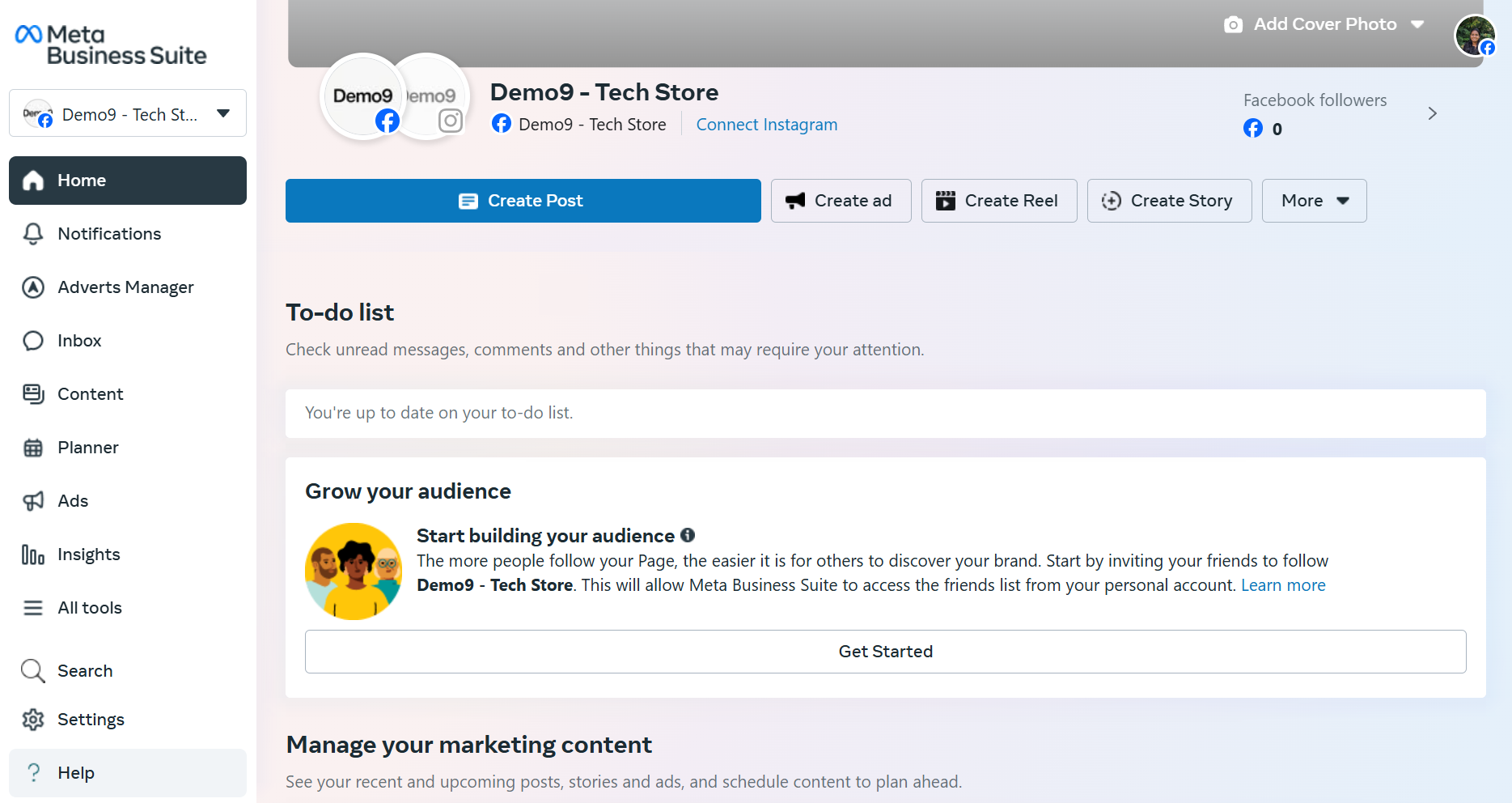This screenshot has height=803, width=1512.
Task: Go to the Home menu item
Action: pyautogui.click(x=128, y=181)
